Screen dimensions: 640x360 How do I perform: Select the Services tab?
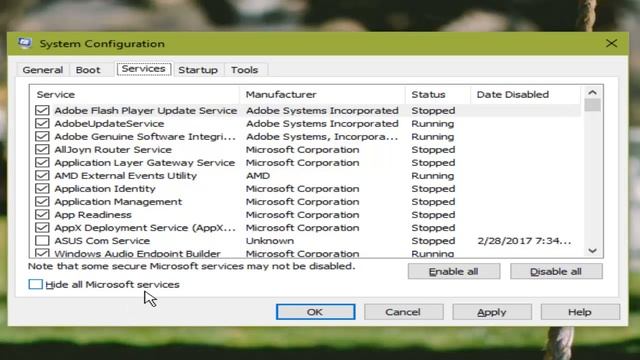(x=144, y=69)
